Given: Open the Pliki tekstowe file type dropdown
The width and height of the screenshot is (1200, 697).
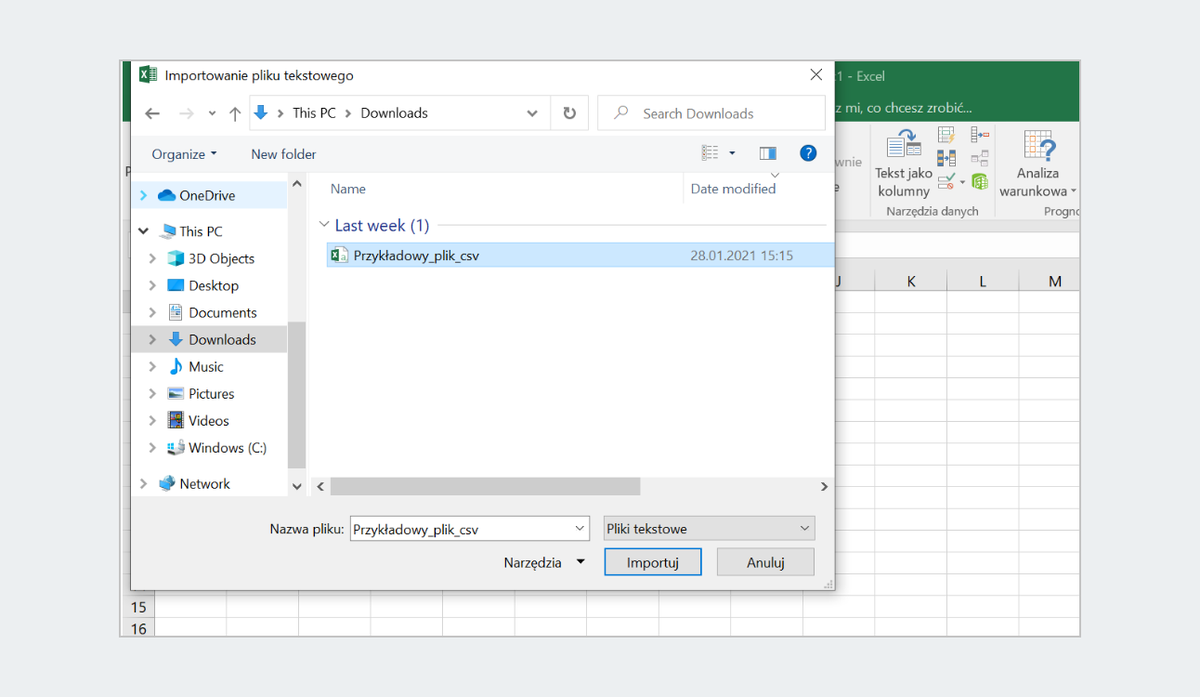Looking at the screenshot, I should (x=710, y=529).
